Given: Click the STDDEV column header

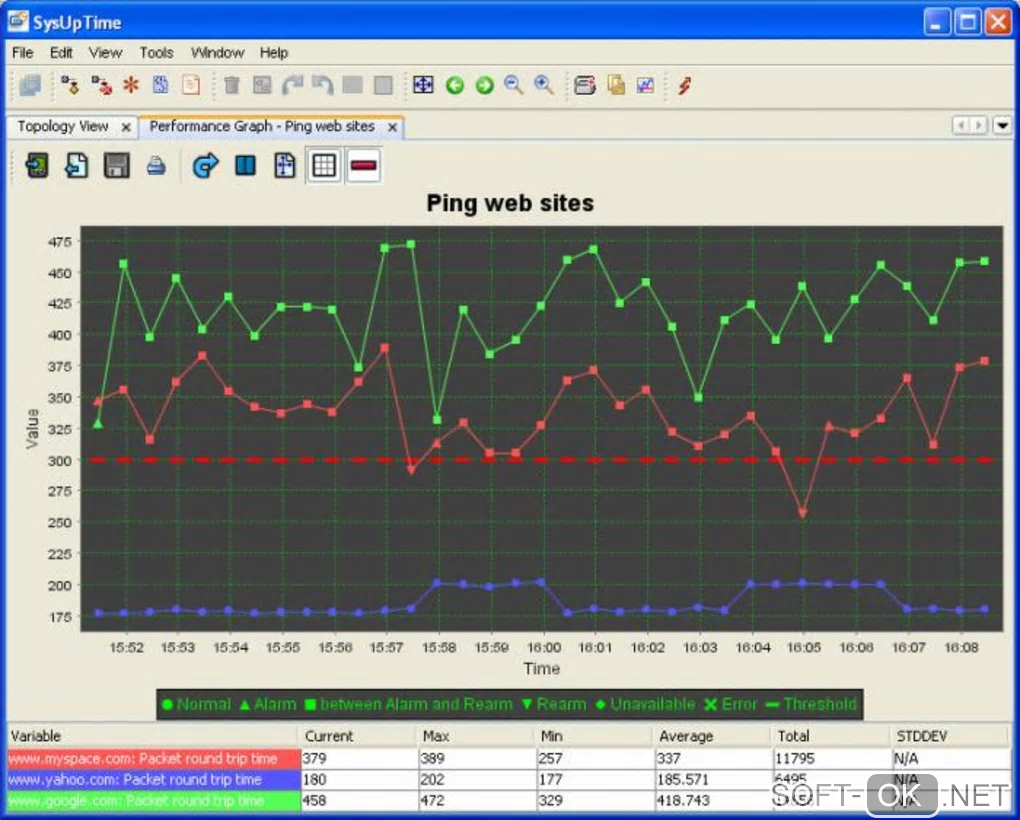Looking at the screenshot, I should pyautogui.click(x=950, y=736).
